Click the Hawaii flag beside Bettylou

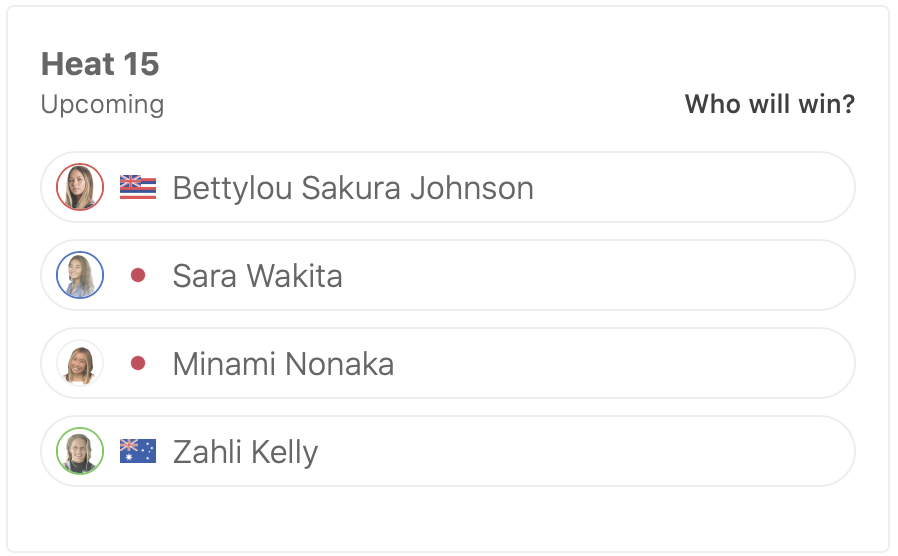coord(138,187)
